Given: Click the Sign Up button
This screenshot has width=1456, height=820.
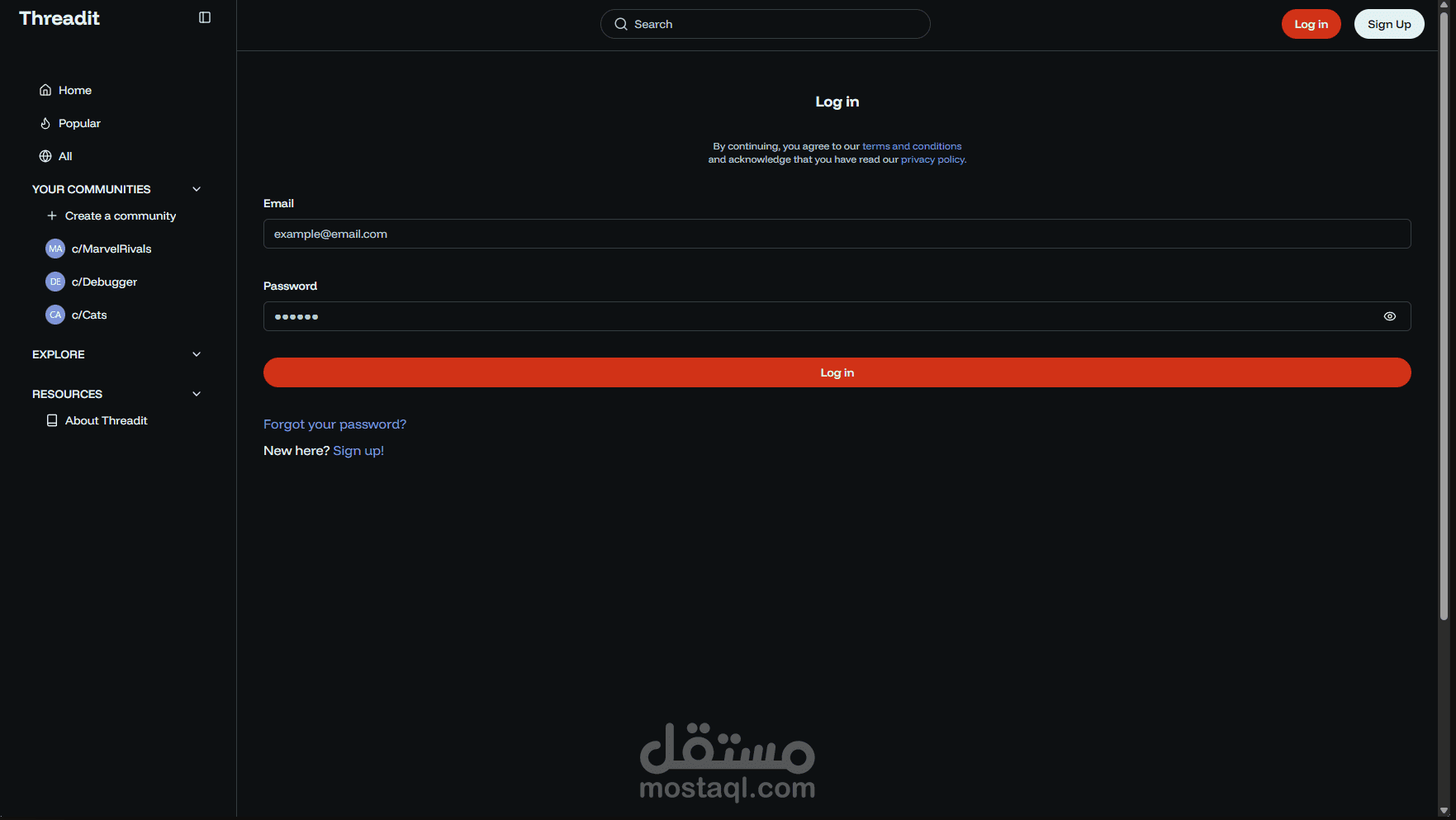Looking at the screenshot, I should 1389,24.
